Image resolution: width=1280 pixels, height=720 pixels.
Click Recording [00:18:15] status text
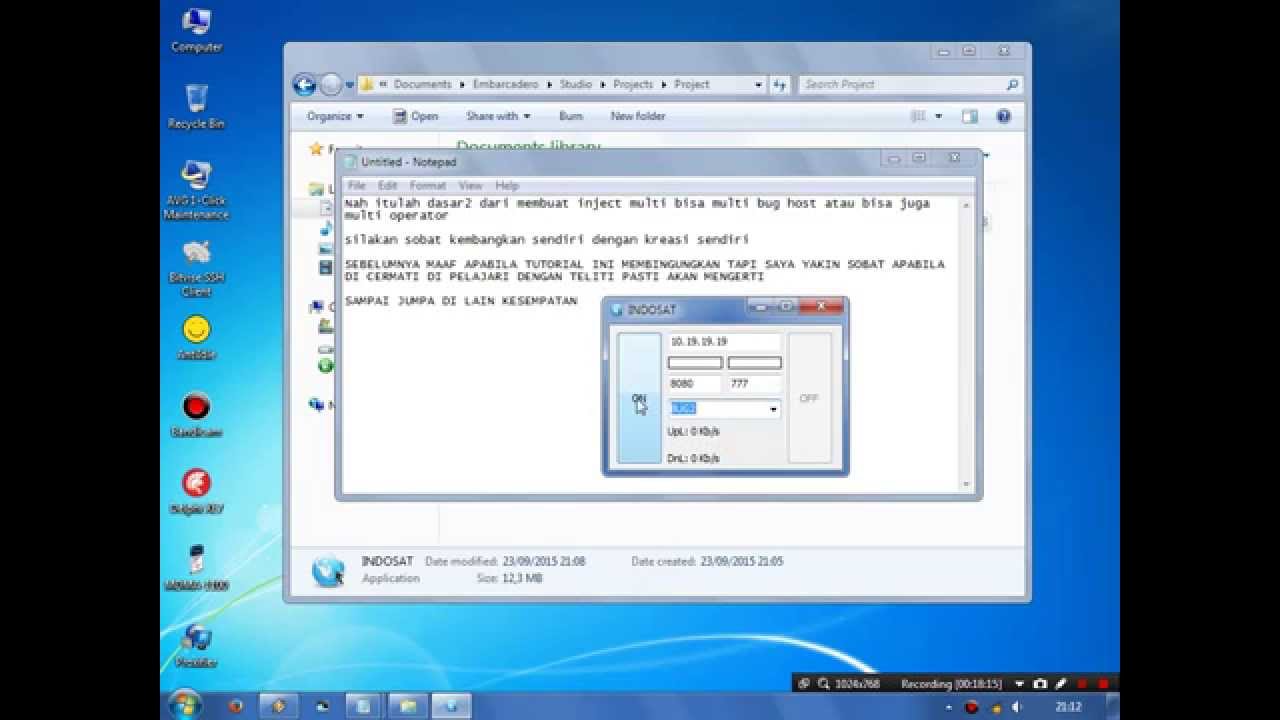[952, 684]
